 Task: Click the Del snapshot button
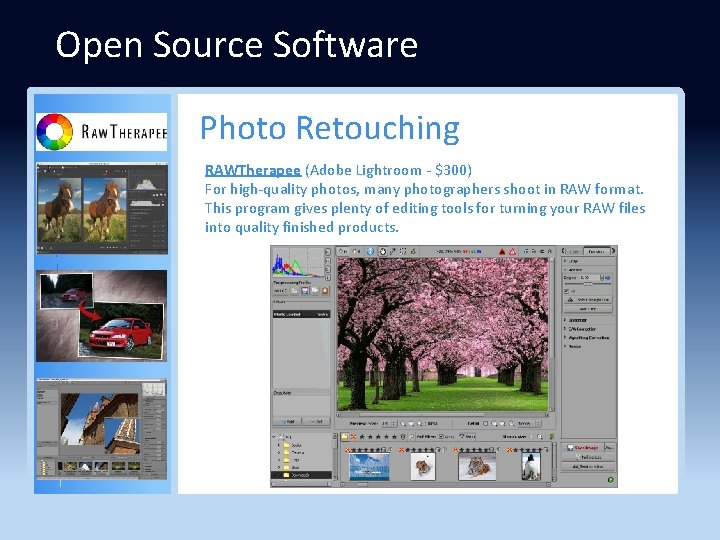tap(316, 422)
